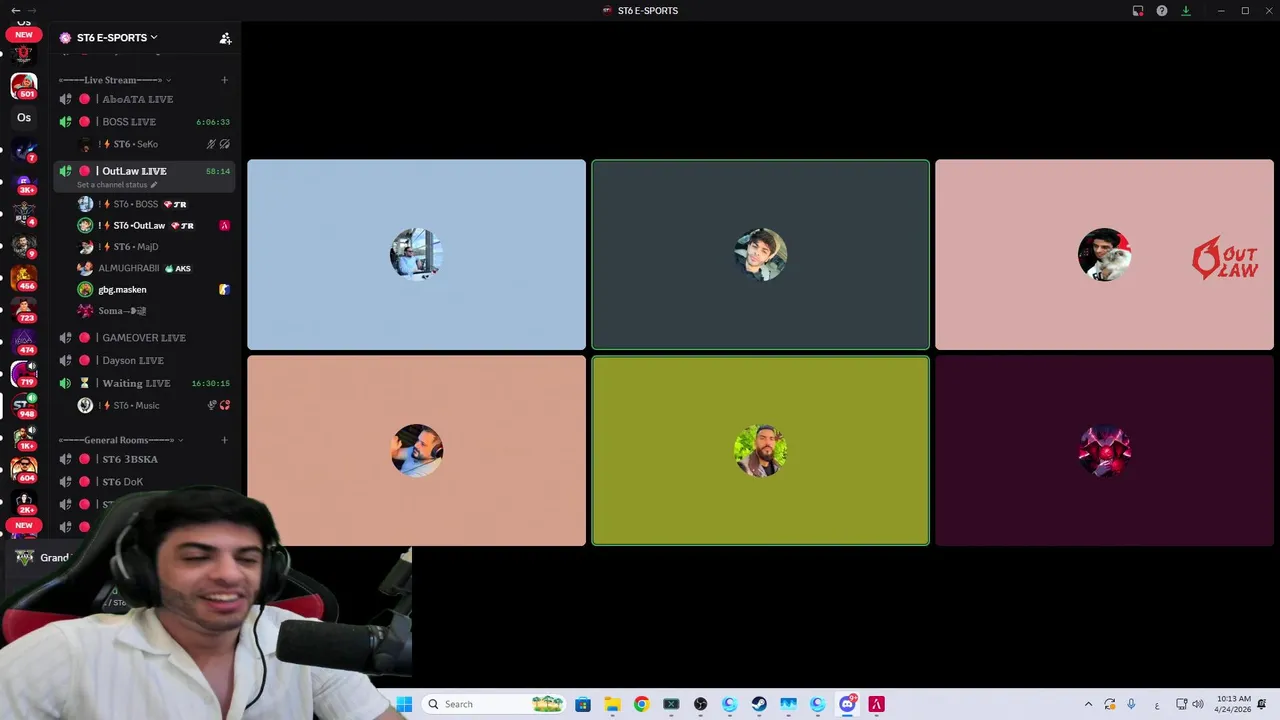The height and width of the screenshot is (720, 1280).
Task: Select user gbg.masken in voice list
Action: tap(155, 290)
